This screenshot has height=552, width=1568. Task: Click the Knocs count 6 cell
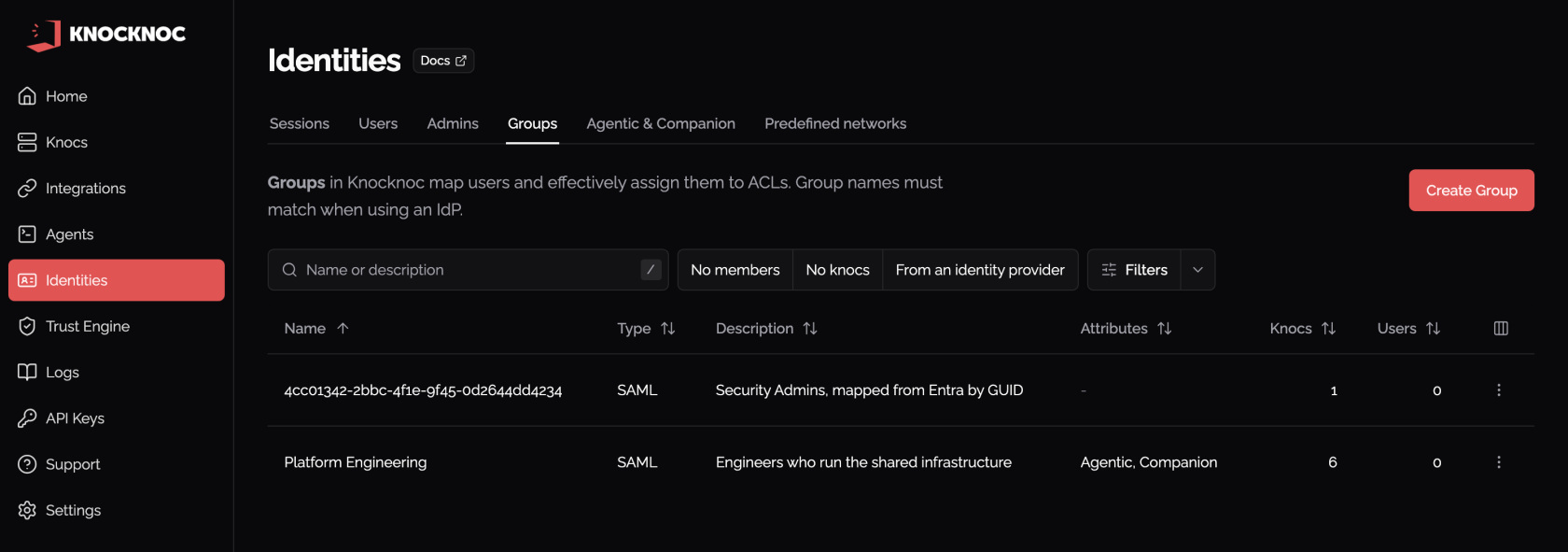[1333, 462]
